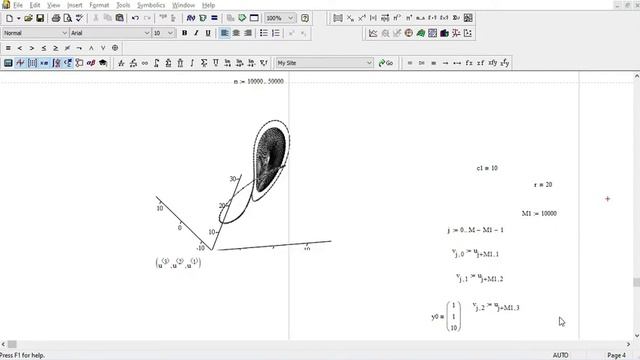Image resolution: width=640 pixels, height=360 pixels.
Task: Open Mathcad help question icon
Action: tap(304, 18)
